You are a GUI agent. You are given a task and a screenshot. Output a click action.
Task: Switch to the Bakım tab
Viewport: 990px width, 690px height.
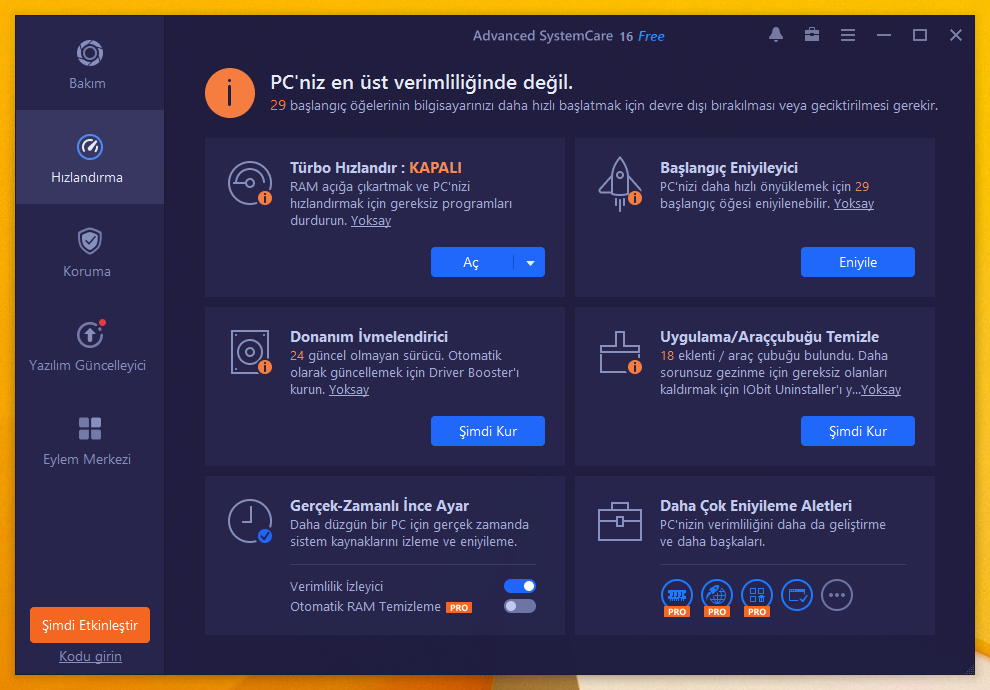point(90,64)
